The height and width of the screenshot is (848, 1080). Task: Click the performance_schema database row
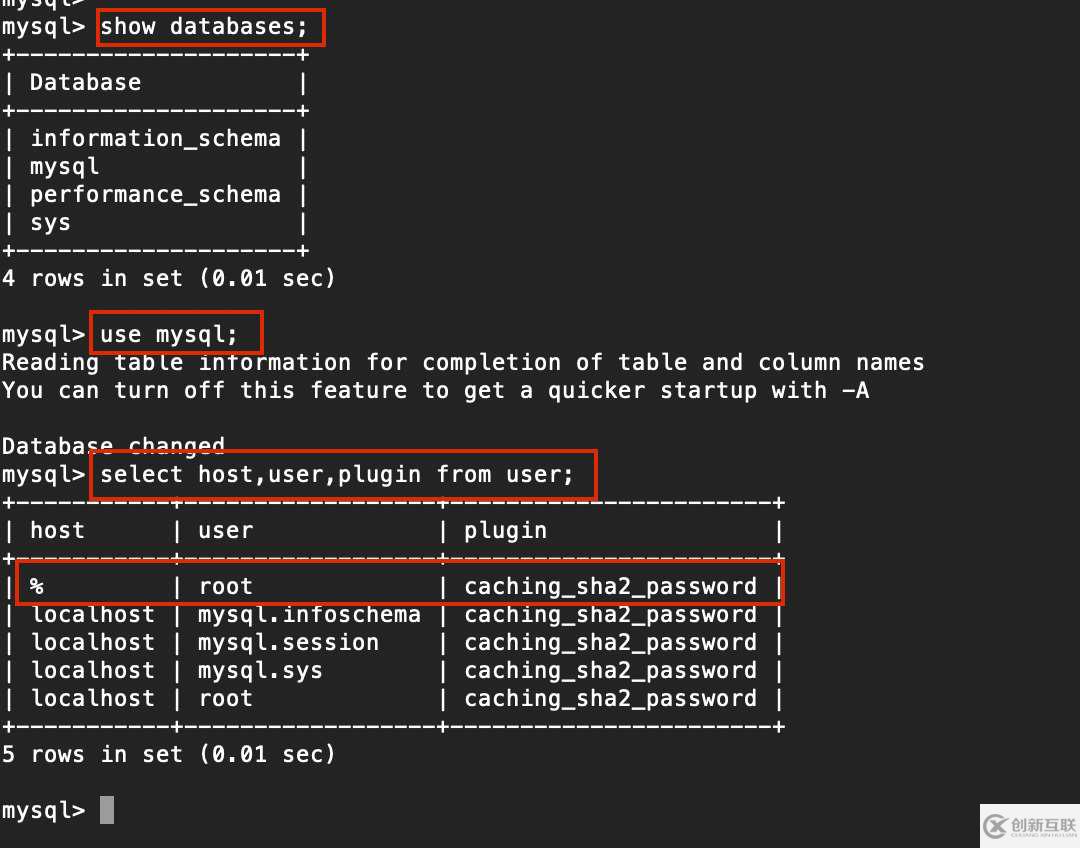pyautogui.click(x=155, y=195)
